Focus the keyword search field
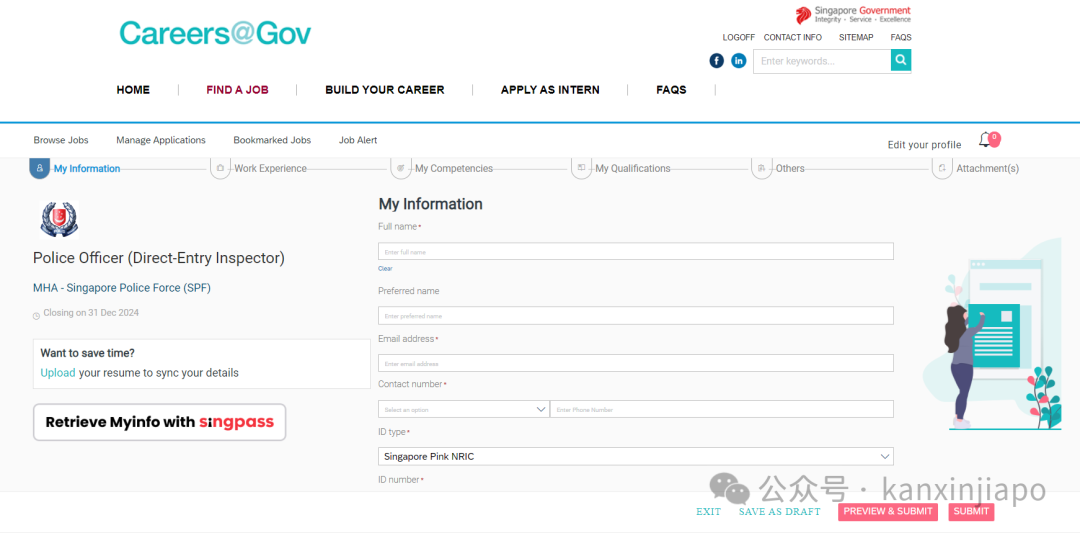 (x=822, y=61)
